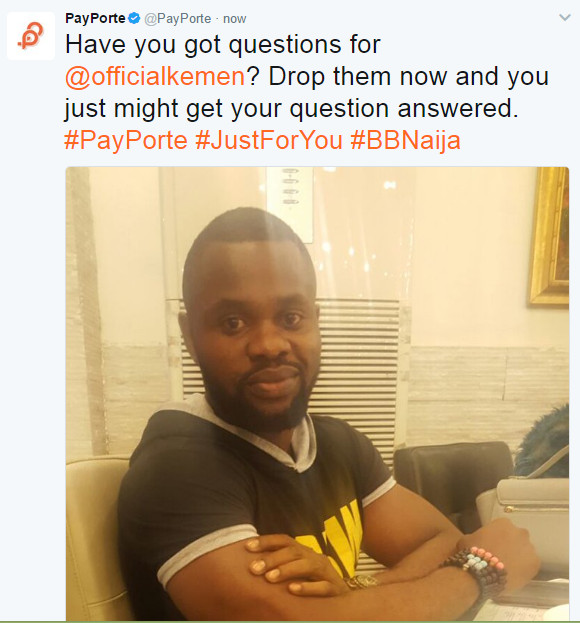This screenshot has width=580, height=623.
Task: Click the blue verified badge beside PayPorte
Action: pyautogui.click(x=135, y=18)
